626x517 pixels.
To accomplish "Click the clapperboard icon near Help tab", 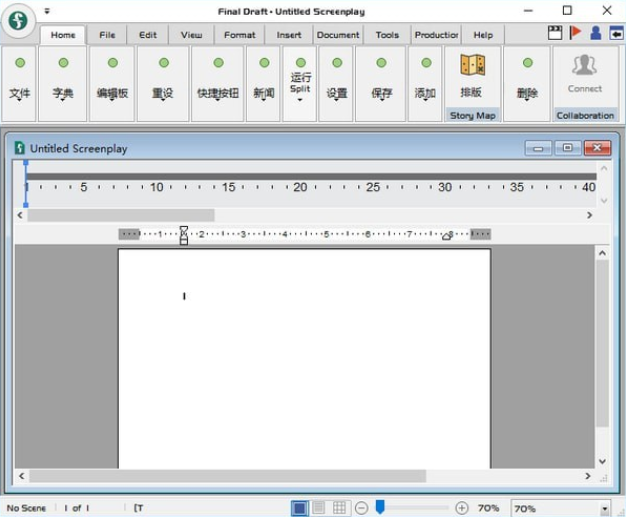I will [x=555, y=33].
